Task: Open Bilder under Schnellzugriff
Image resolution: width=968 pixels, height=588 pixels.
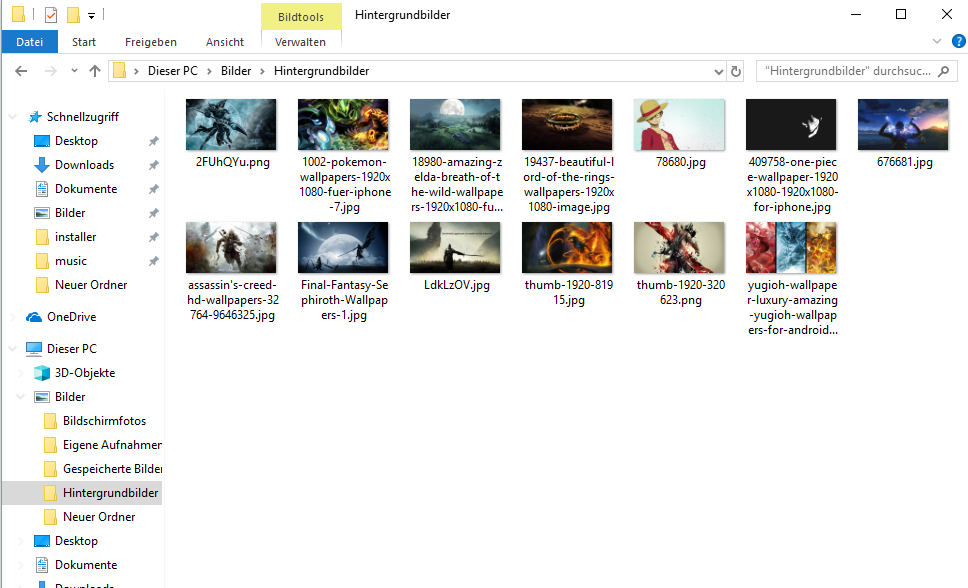Action: click(x=70, y=213)
